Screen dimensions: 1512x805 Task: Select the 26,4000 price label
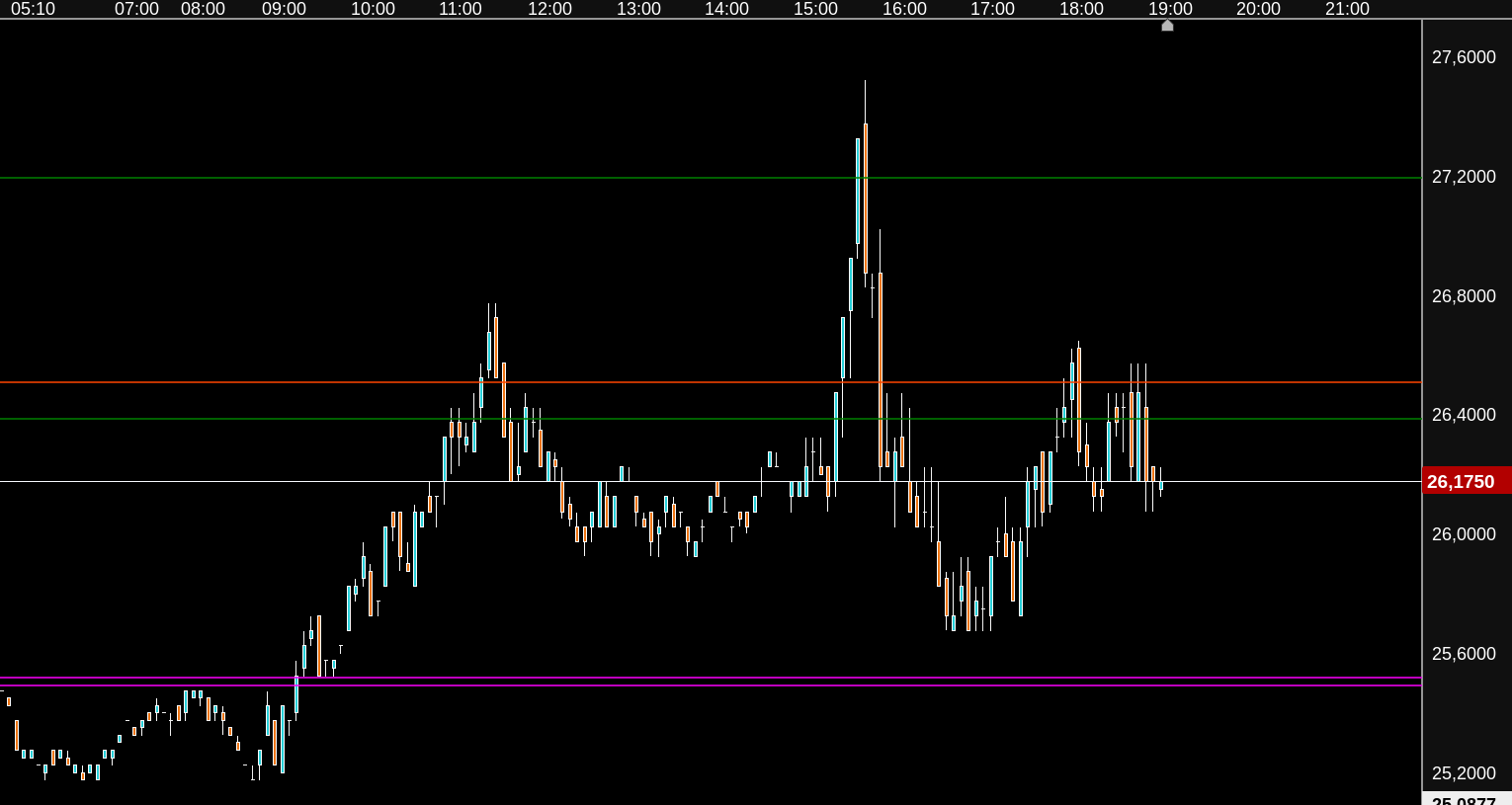click(1464, 415)
